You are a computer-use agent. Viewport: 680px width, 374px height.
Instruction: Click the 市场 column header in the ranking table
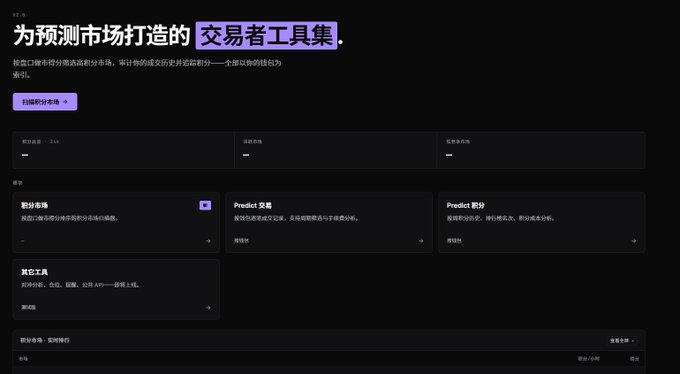point(23,359)
